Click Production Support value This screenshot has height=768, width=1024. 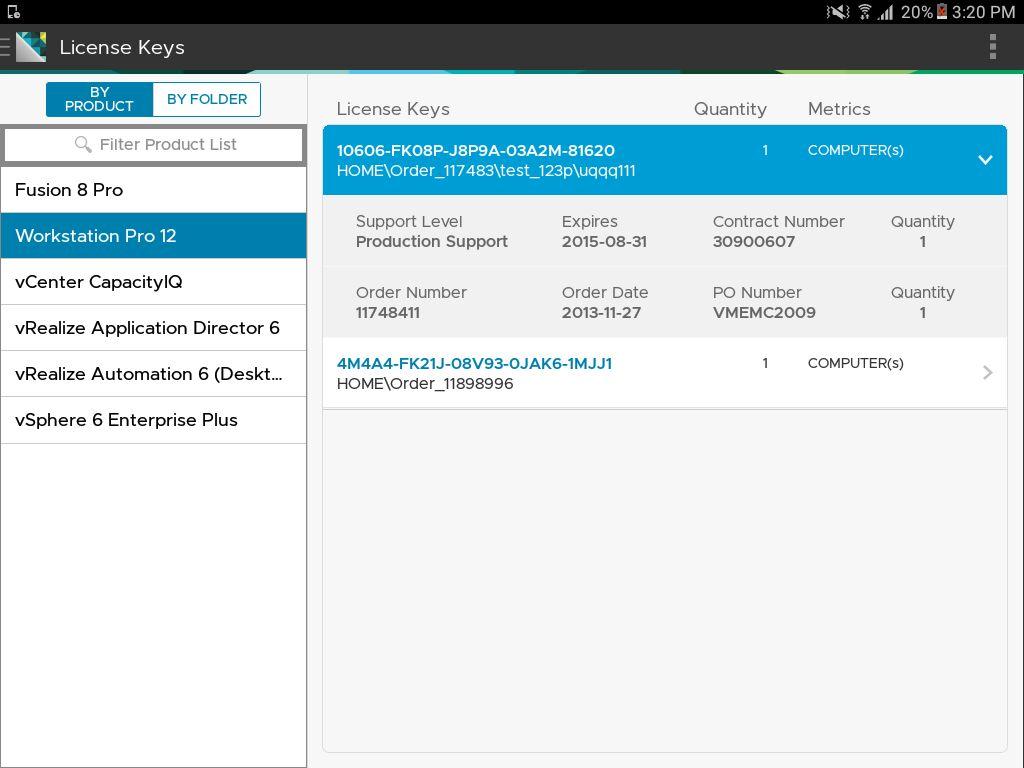[x=432, y=242]
